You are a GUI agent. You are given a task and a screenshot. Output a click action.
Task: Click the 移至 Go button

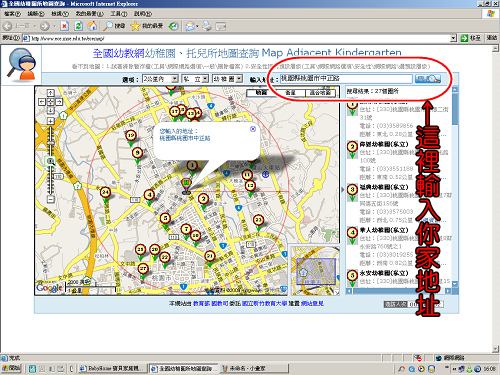click(471, 38)
